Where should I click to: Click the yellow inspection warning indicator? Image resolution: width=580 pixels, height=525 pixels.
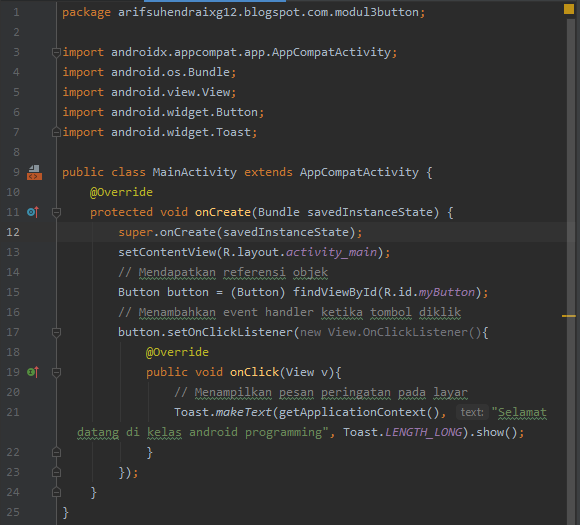569,9
